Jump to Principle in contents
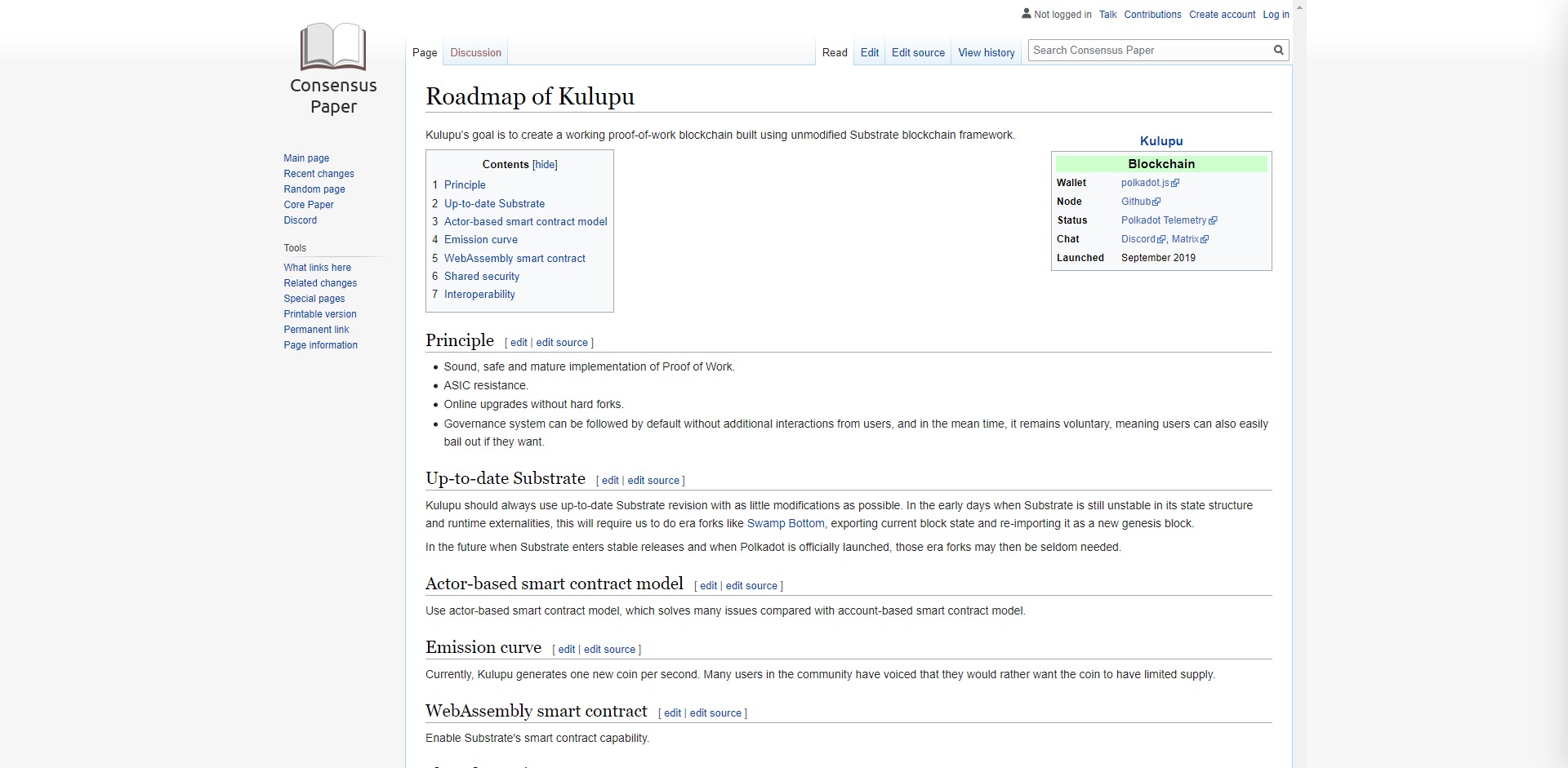 465,185
